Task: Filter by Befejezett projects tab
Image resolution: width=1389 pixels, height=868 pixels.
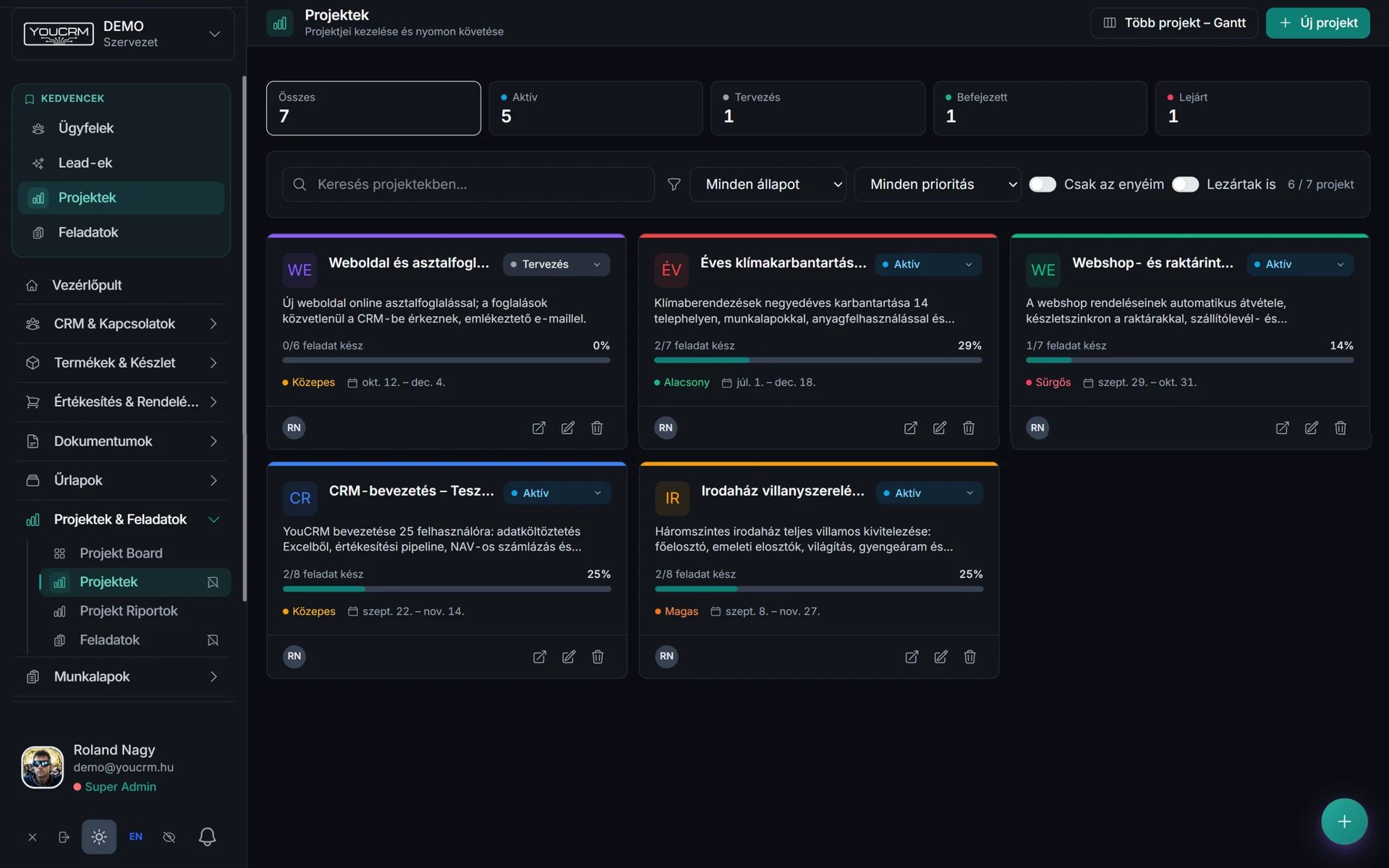Action: coord(1040,108)
